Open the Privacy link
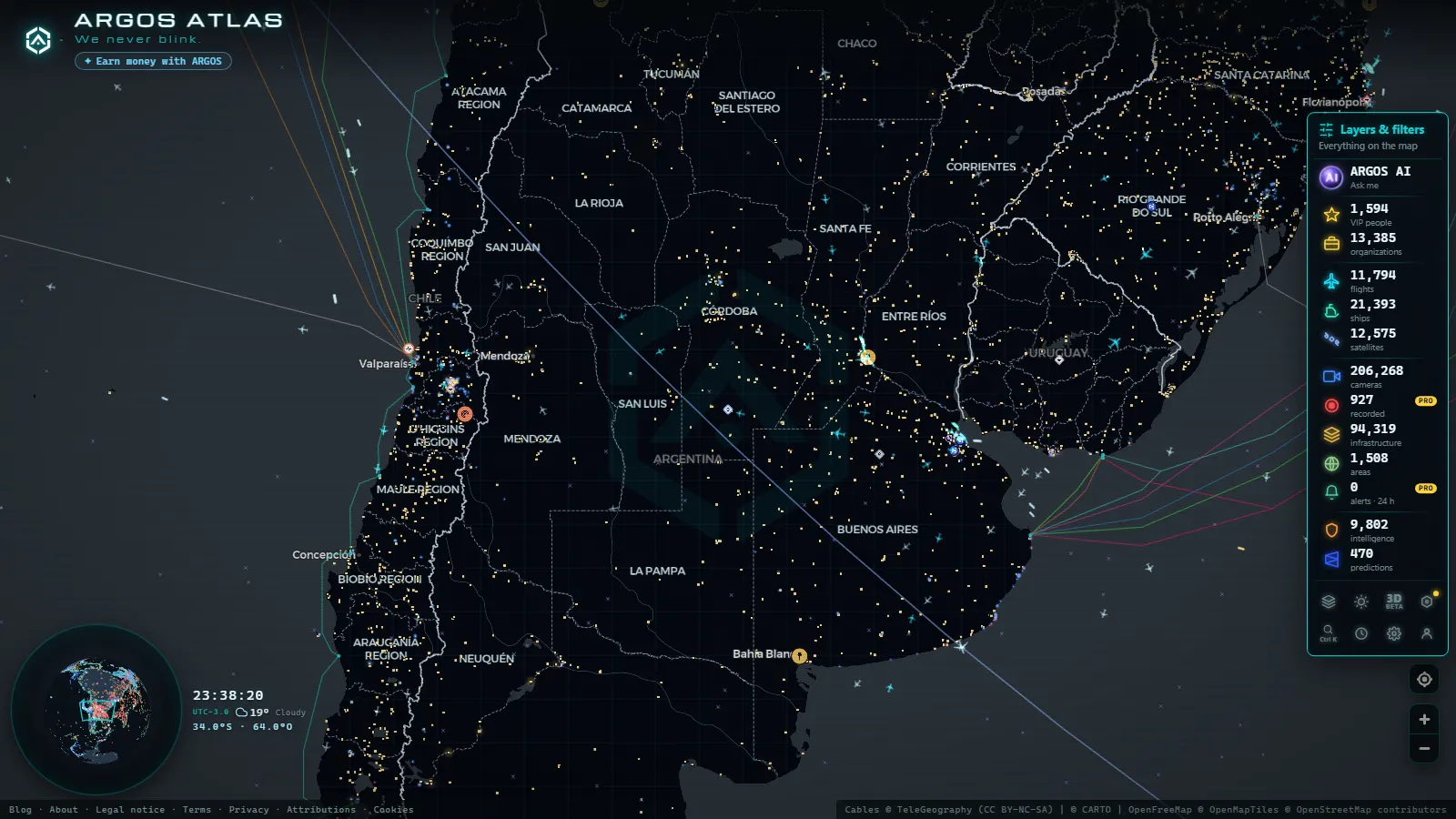Image resolution: width=1456 pixels, height=819 pixels. (x=248, y=810)
